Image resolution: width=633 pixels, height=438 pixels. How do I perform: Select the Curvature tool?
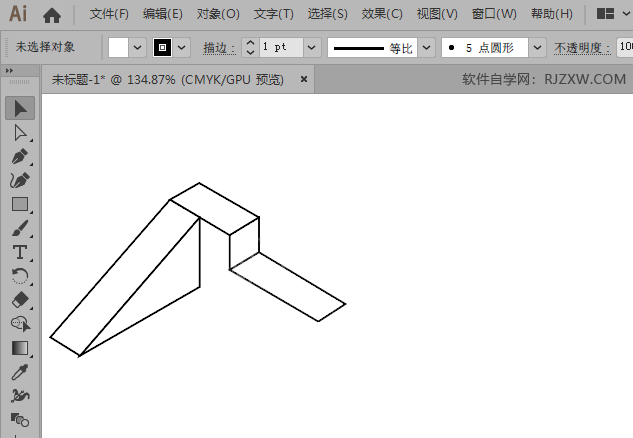(x=20, y=180)
